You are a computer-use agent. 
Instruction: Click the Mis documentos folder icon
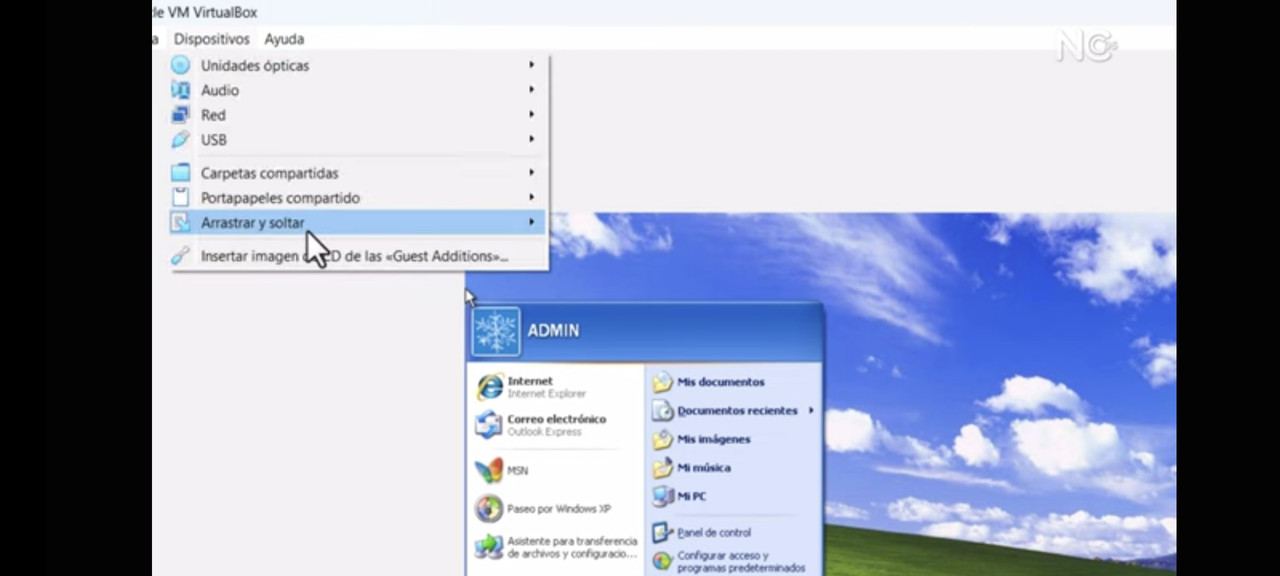pyautogui.click(x=662, y=382)
